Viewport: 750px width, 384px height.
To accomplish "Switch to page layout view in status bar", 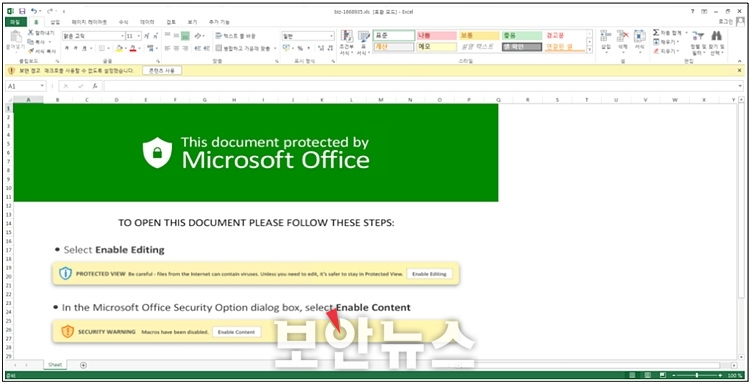I will (x=647, y=375).
